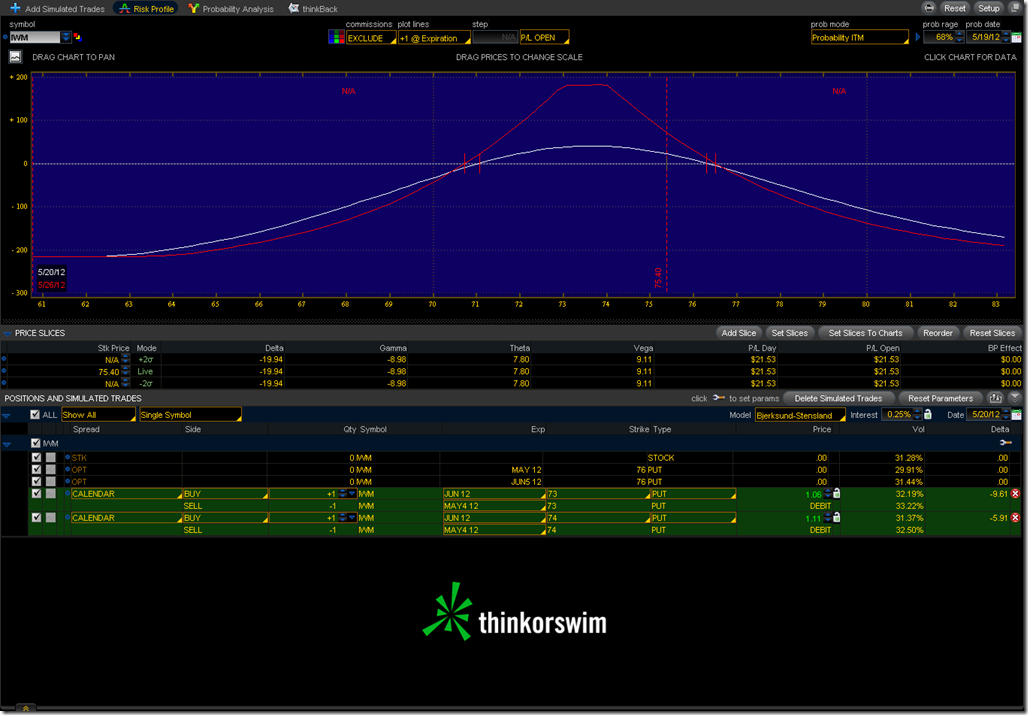Click the Probability Analysis Y-shaped icon

[193, 9]
